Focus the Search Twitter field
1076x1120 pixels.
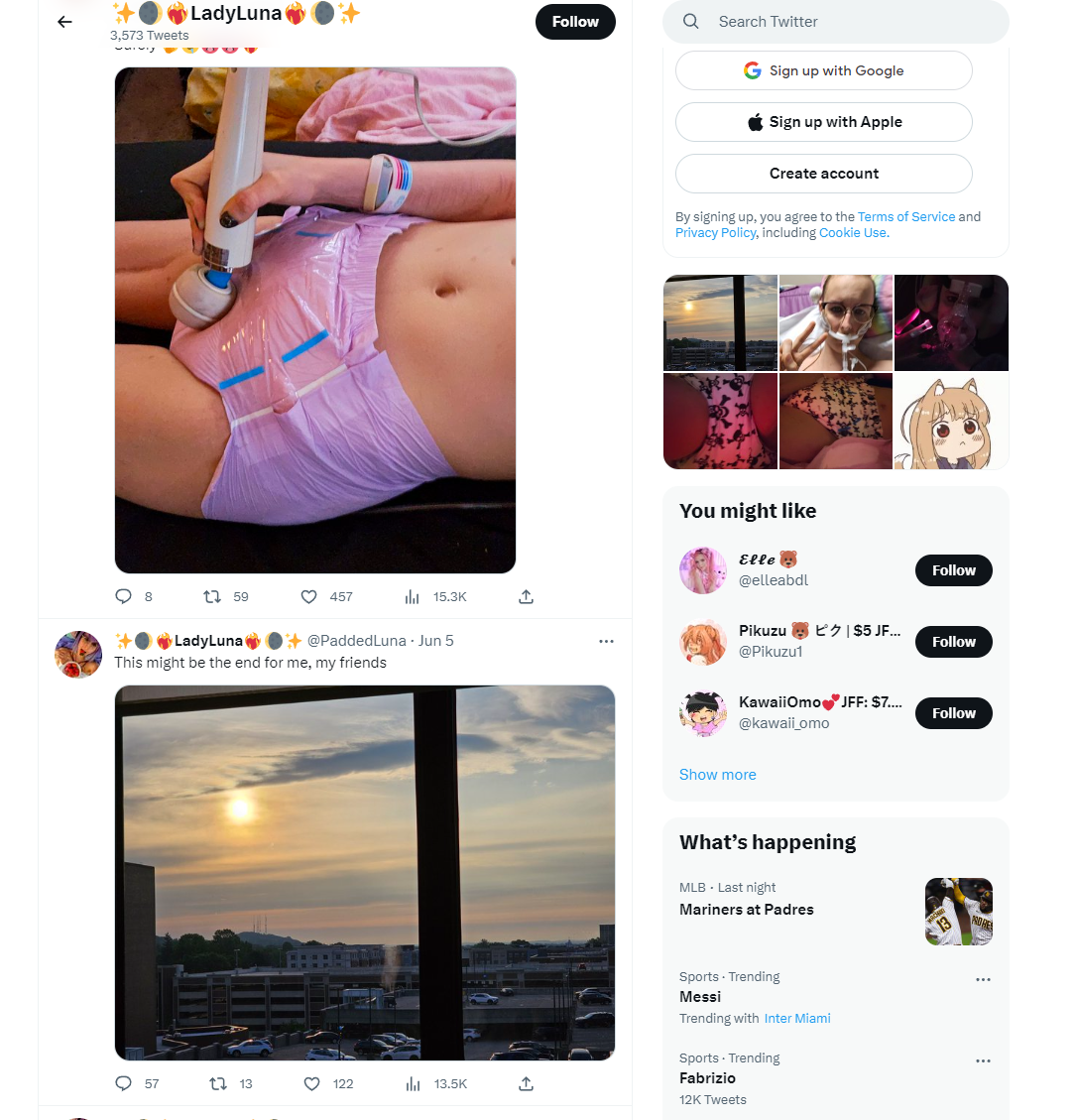pyautogui.click(x=836, y=22)
